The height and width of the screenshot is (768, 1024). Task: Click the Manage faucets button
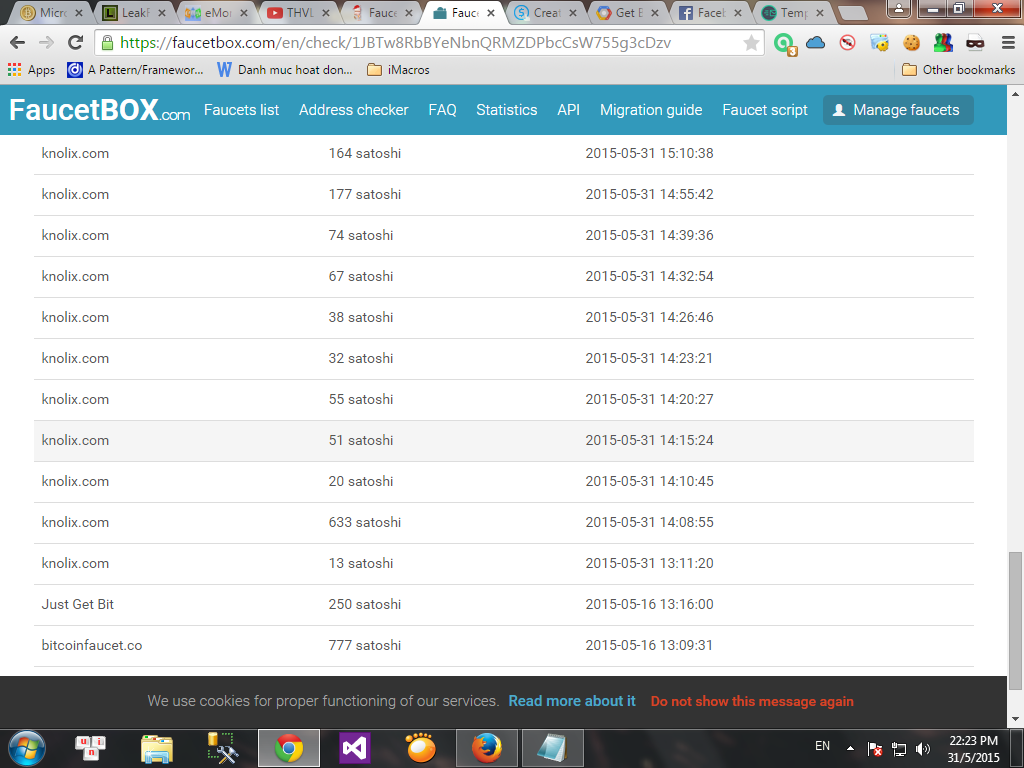click(x=898, y=110)
